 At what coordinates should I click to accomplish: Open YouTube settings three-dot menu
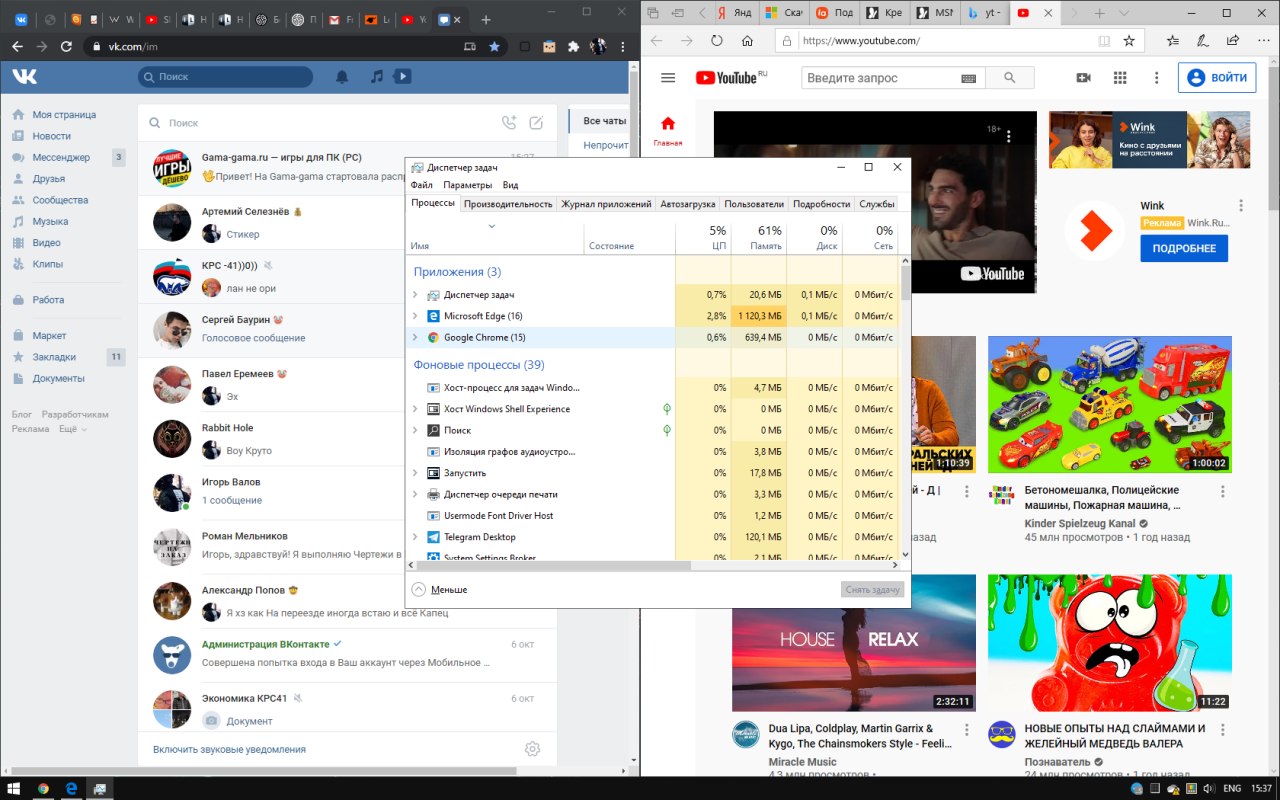1157,78
